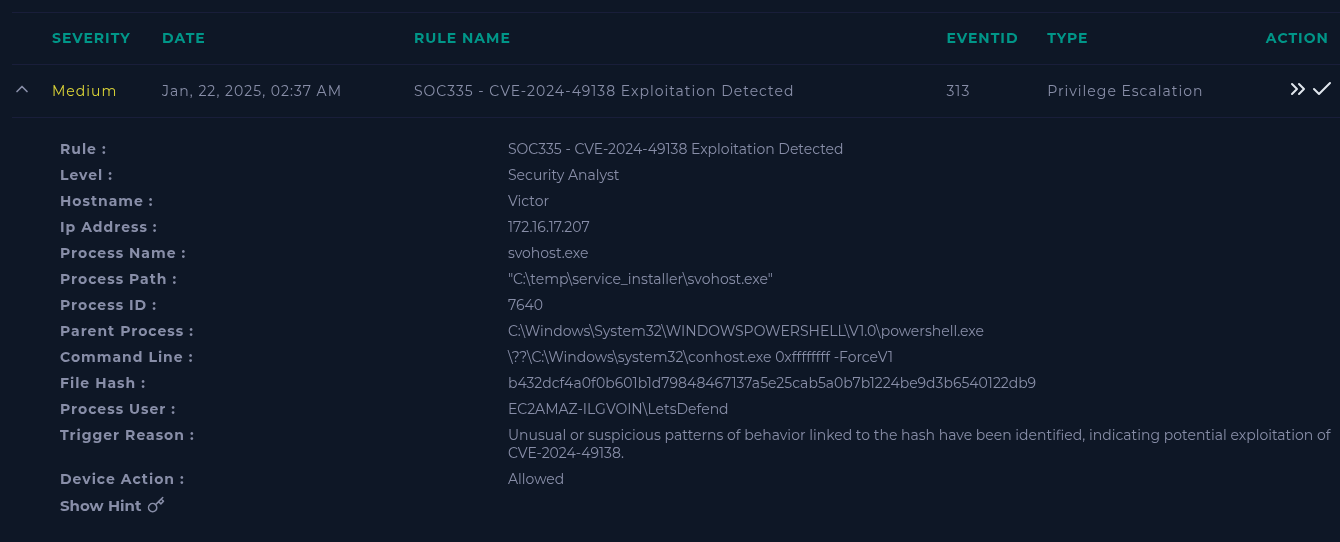Click the svohost.exe process path value
The width and height of the screenshot is (1340, 542).
[x=640, y=279]
